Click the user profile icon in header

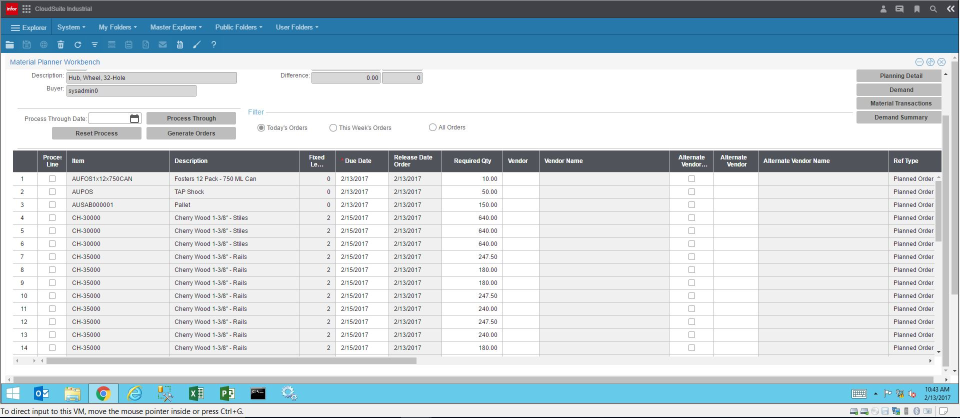[883, 9]
